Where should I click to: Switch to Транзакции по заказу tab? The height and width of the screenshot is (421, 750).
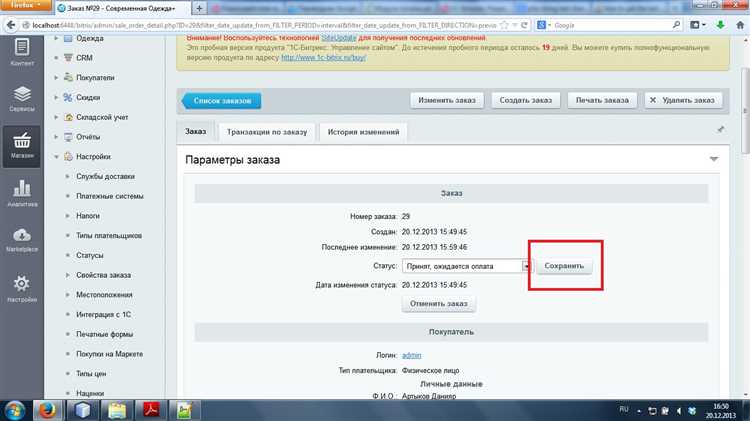pyautogui.click(x=267, y=132)
